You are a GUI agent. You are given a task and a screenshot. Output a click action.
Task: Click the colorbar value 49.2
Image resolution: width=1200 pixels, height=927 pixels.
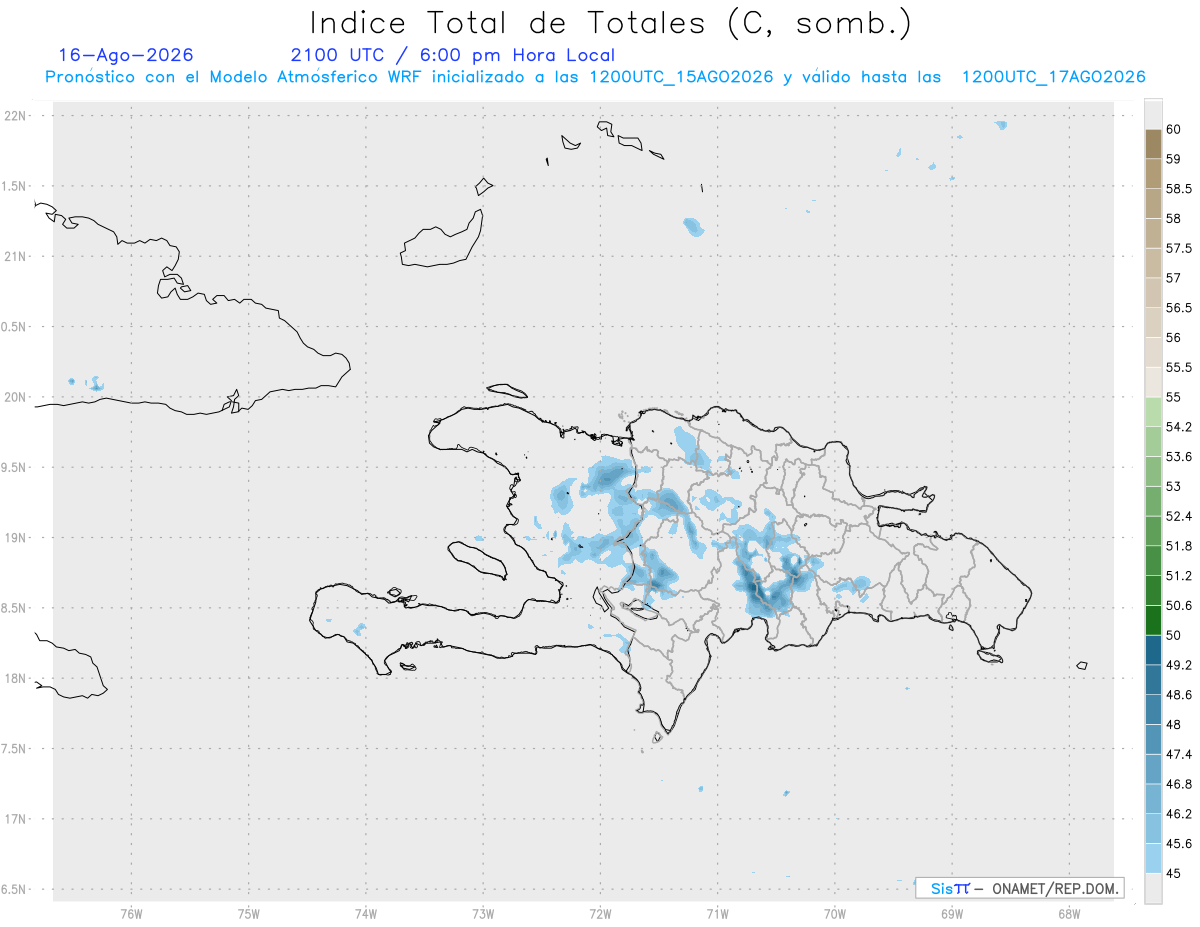[1179, 665]
